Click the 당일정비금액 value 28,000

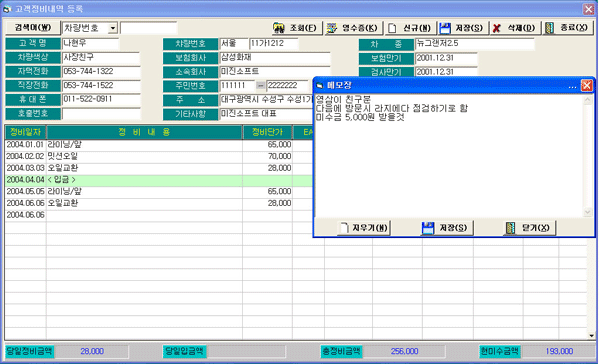92,351
